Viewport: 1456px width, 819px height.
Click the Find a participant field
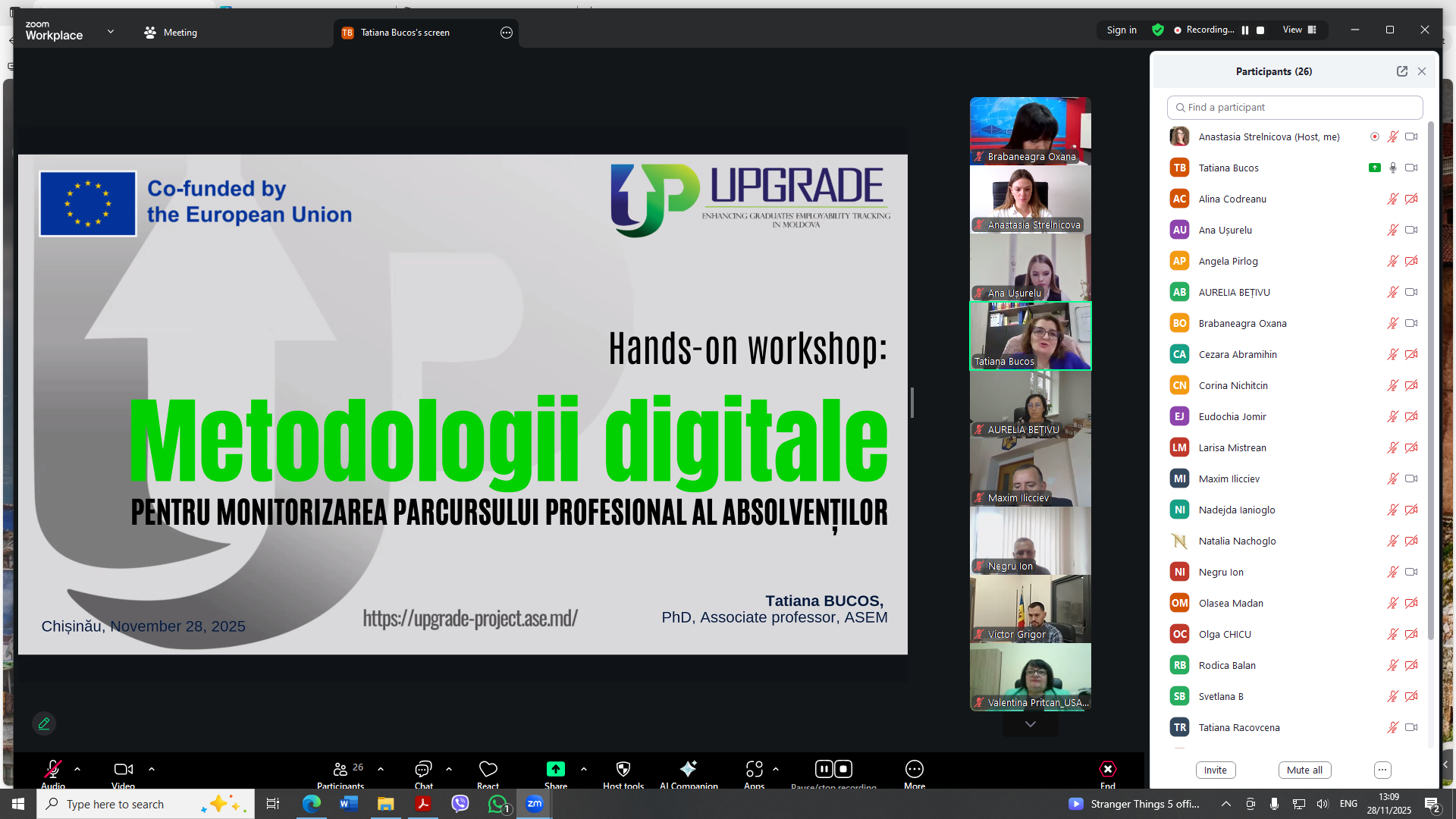pyautogui.click(x=1294, y=108)
